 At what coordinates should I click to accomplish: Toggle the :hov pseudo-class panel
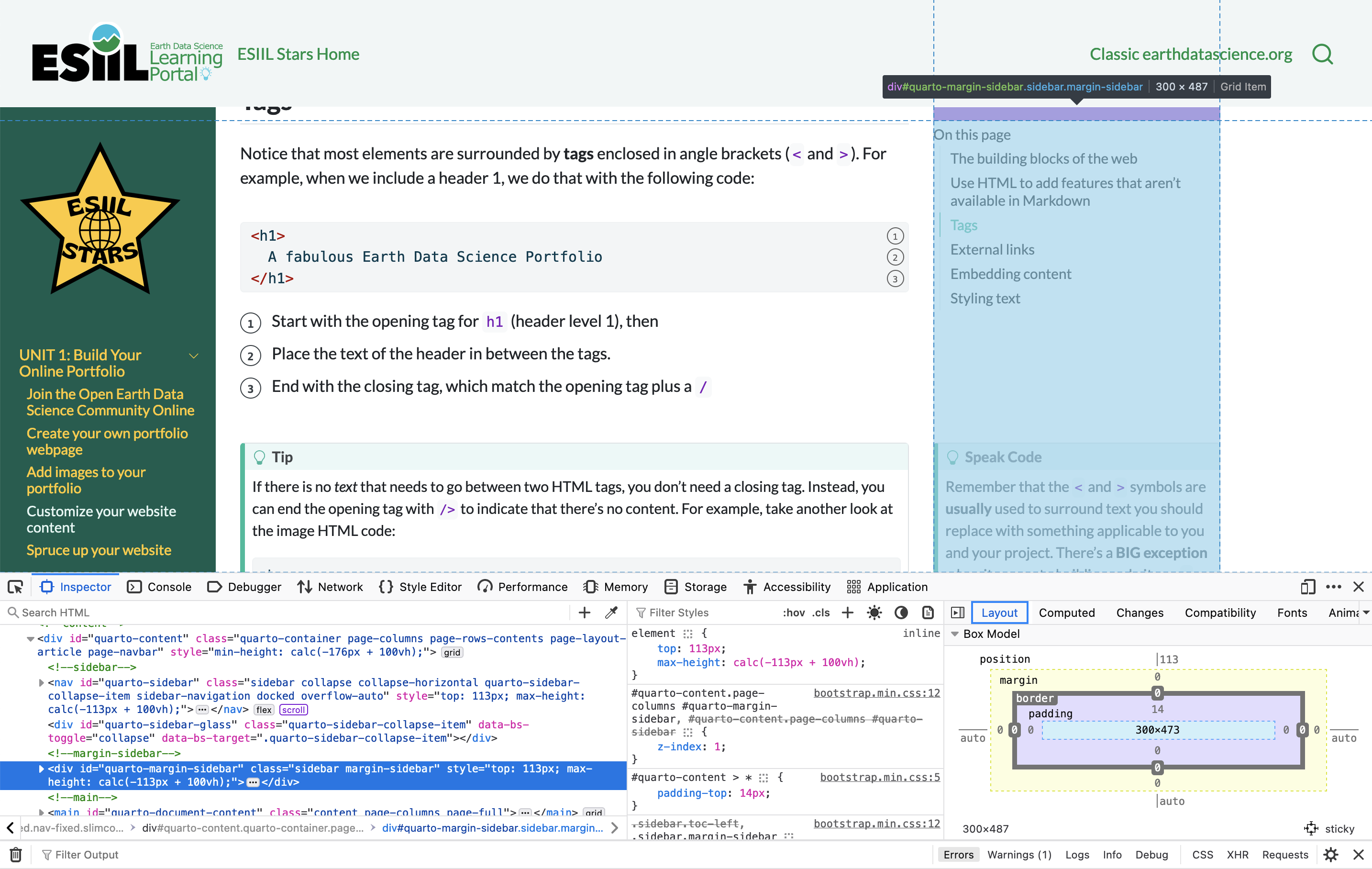[793, 613]
